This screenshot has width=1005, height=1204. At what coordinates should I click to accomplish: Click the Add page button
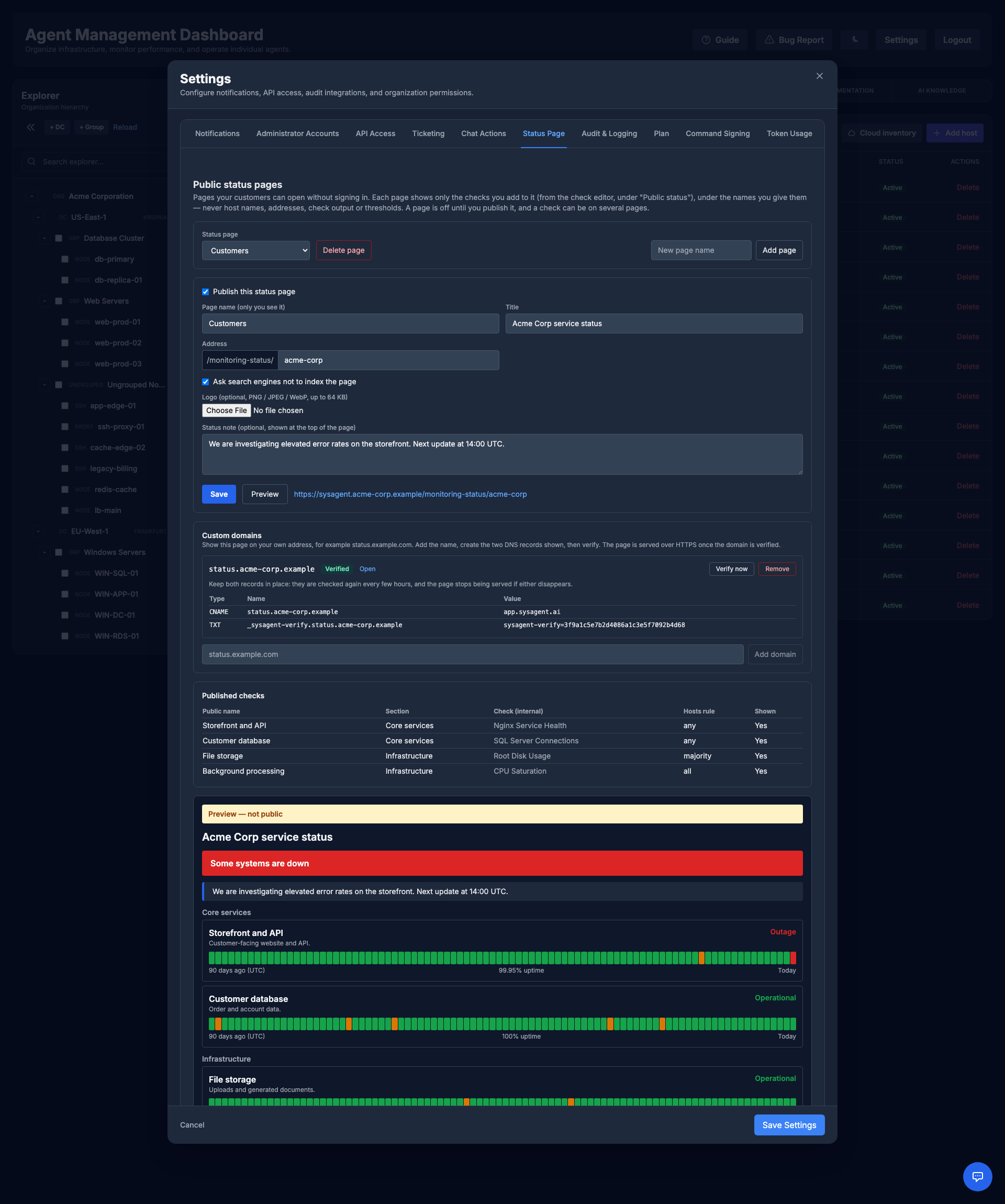[779, 251]
